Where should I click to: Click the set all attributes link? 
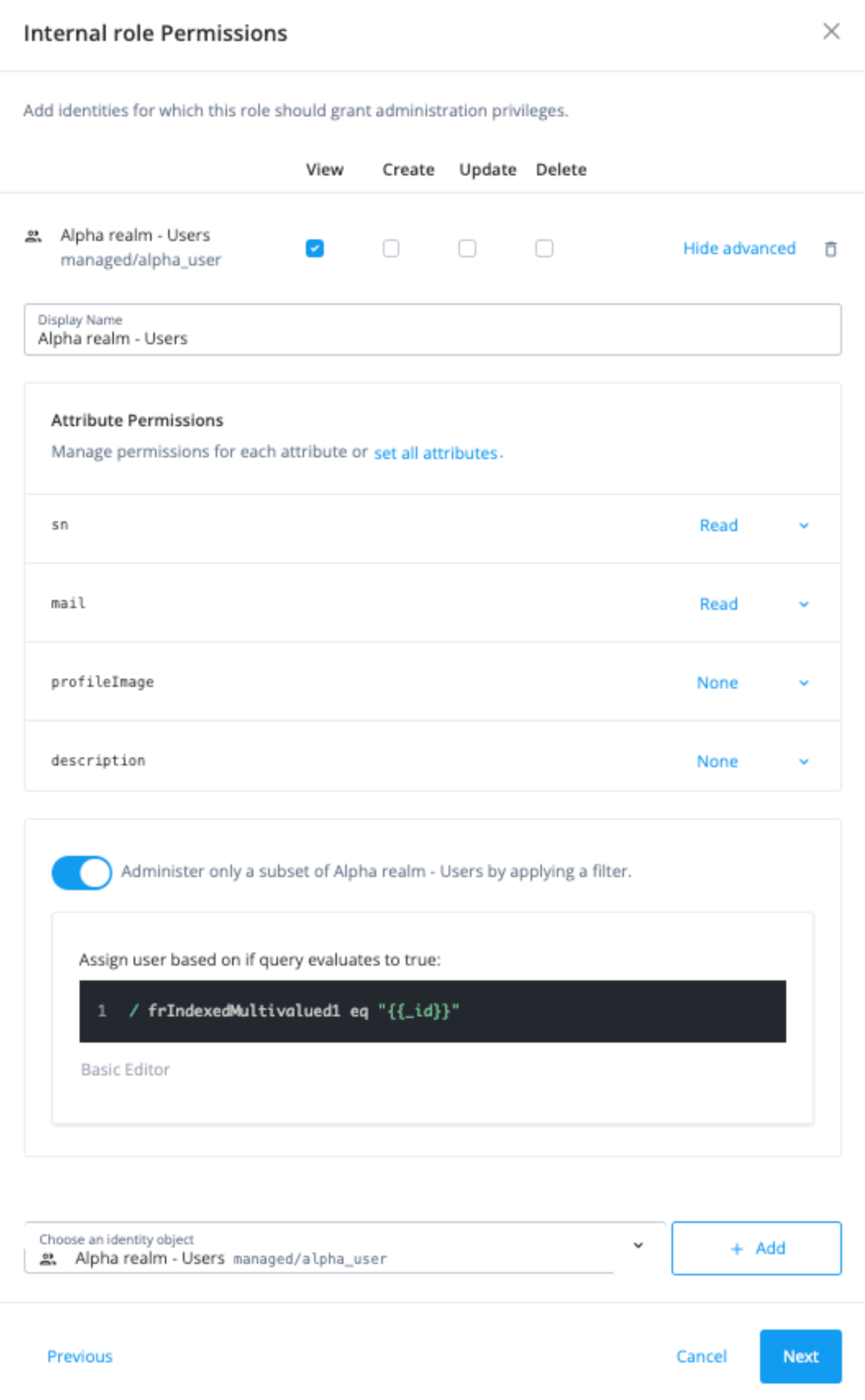coord(435,452)
